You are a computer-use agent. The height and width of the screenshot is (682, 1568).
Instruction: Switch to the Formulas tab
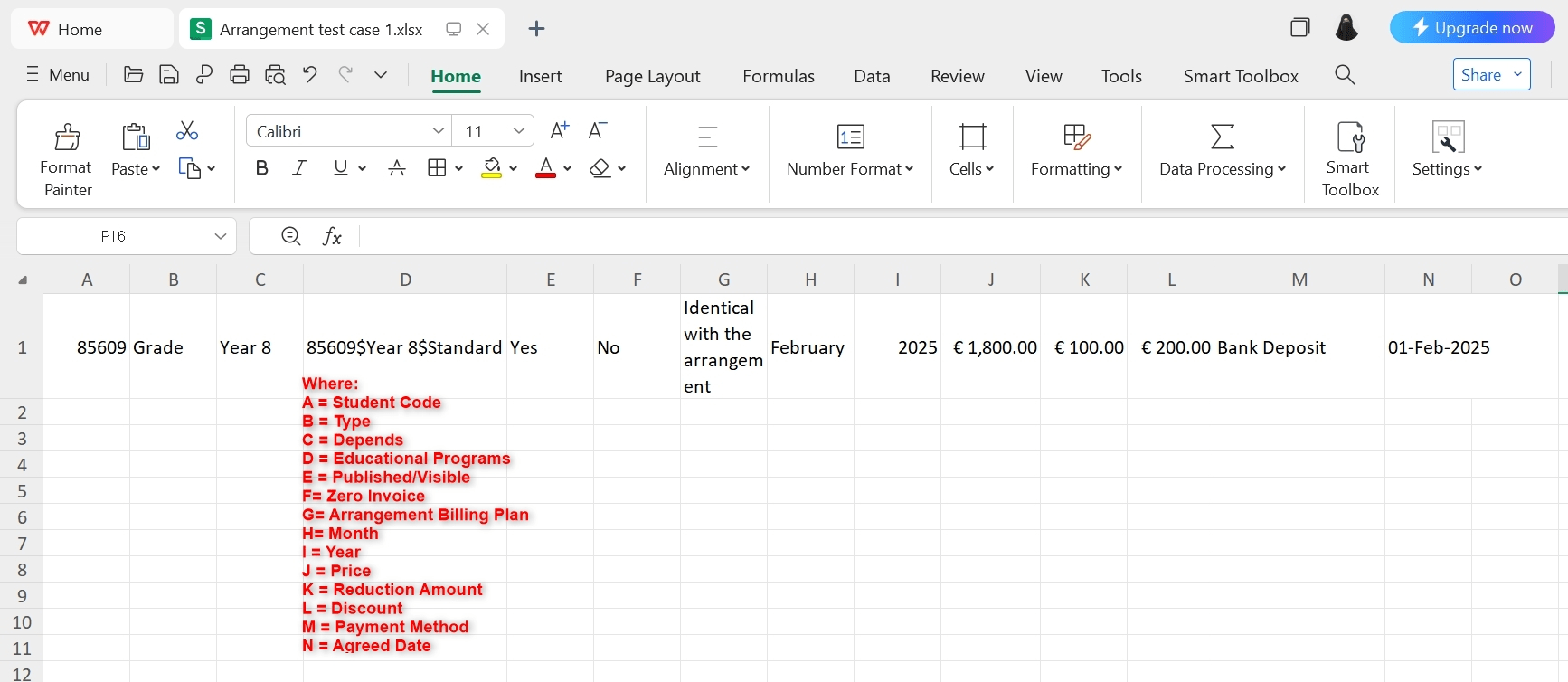coord(778,76)
